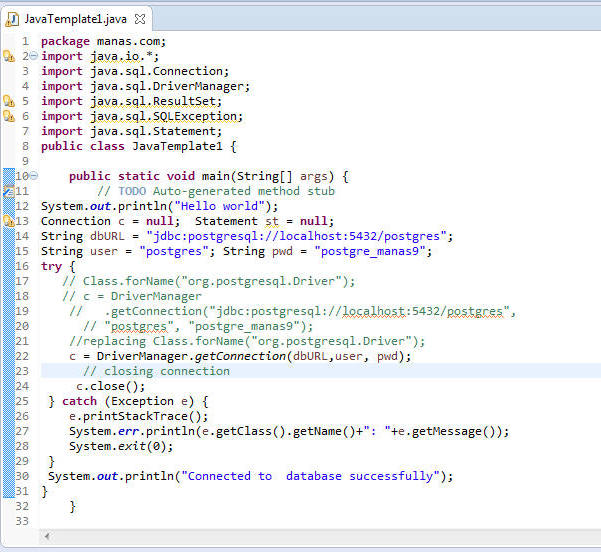Click the left arrow of the horizontal scrollbar
The width and height of the screenshot is (601, 552).
pyautogui.click(x=47, y=536)
